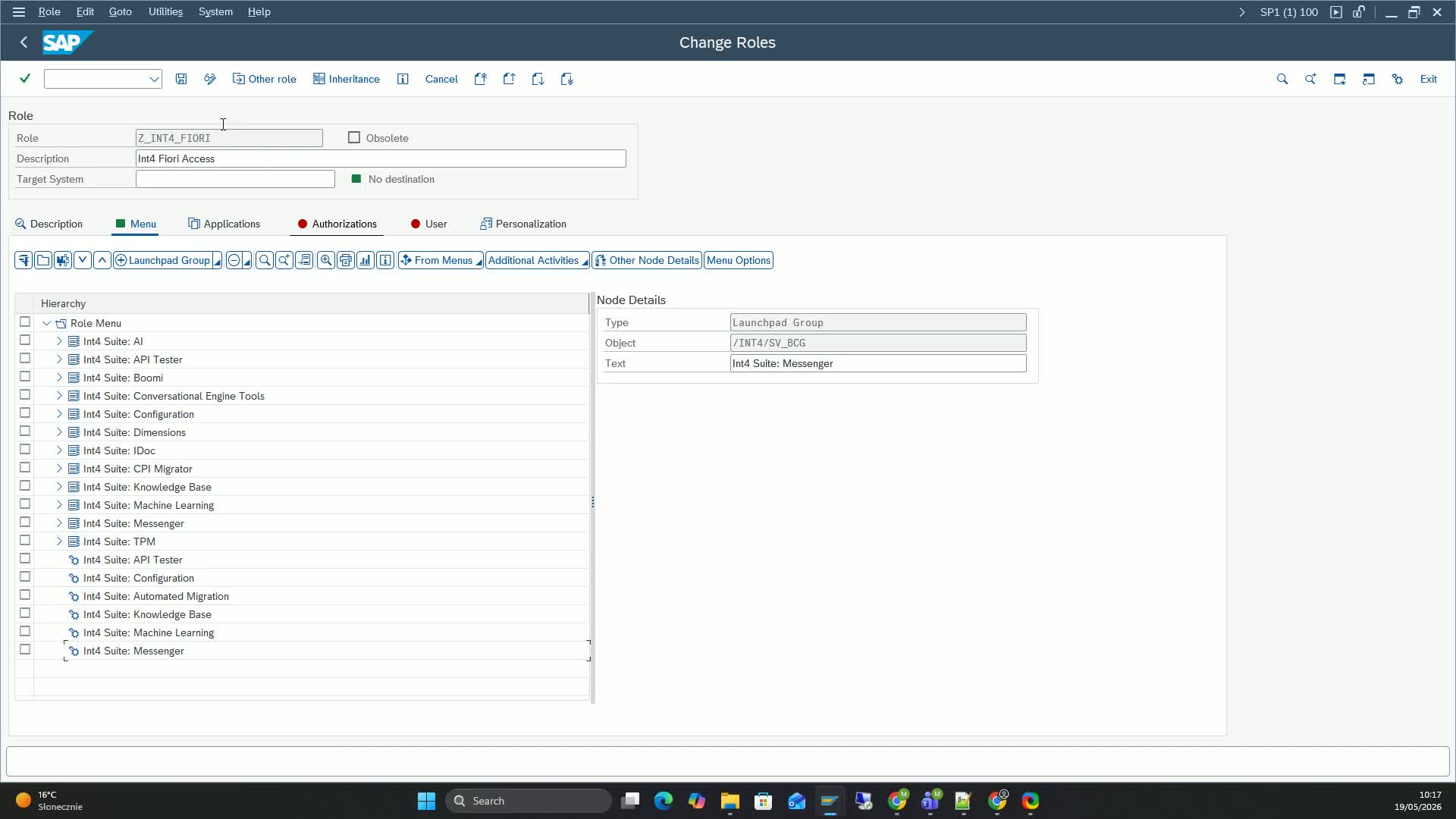The height and width of the screenshot is (819, 1456).
Task: Go to Previous page icon
Action: click(x=509, y=79)
